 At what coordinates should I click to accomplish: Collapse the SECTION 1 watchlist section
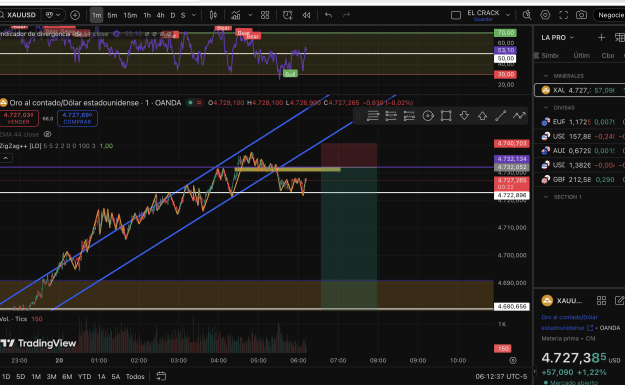point(546,197)
